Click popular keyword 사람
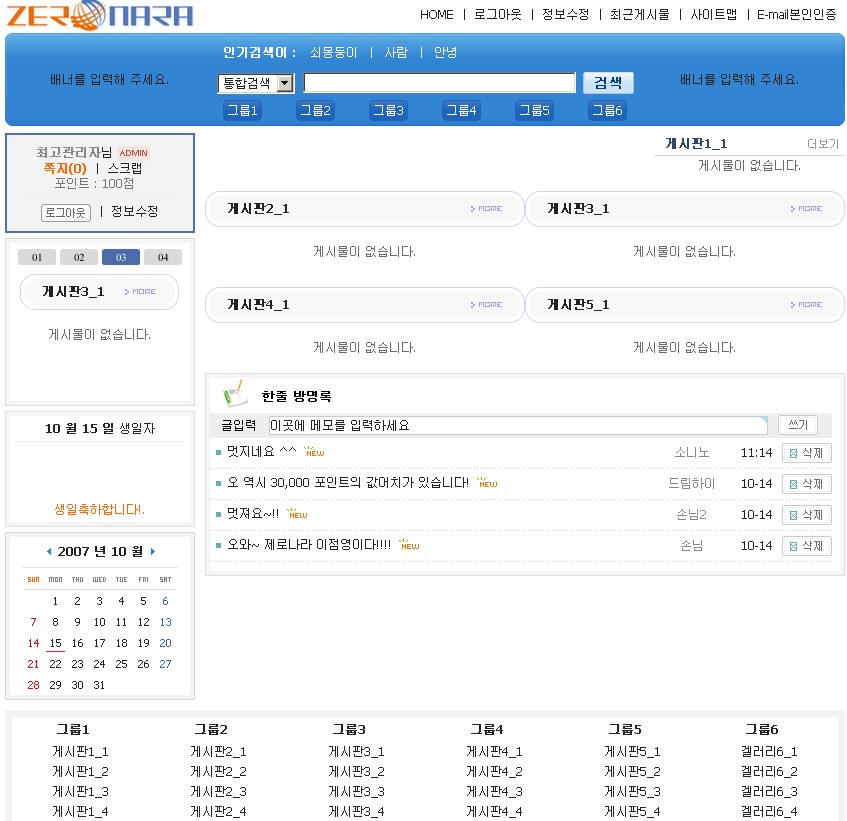Viewport: 847px width, 821px height. tap(396, 52)
